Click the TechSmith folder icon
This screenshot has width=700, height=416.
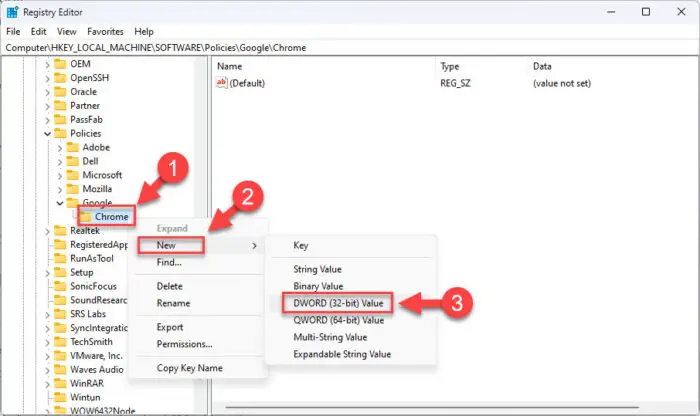[x=60, y=341]
